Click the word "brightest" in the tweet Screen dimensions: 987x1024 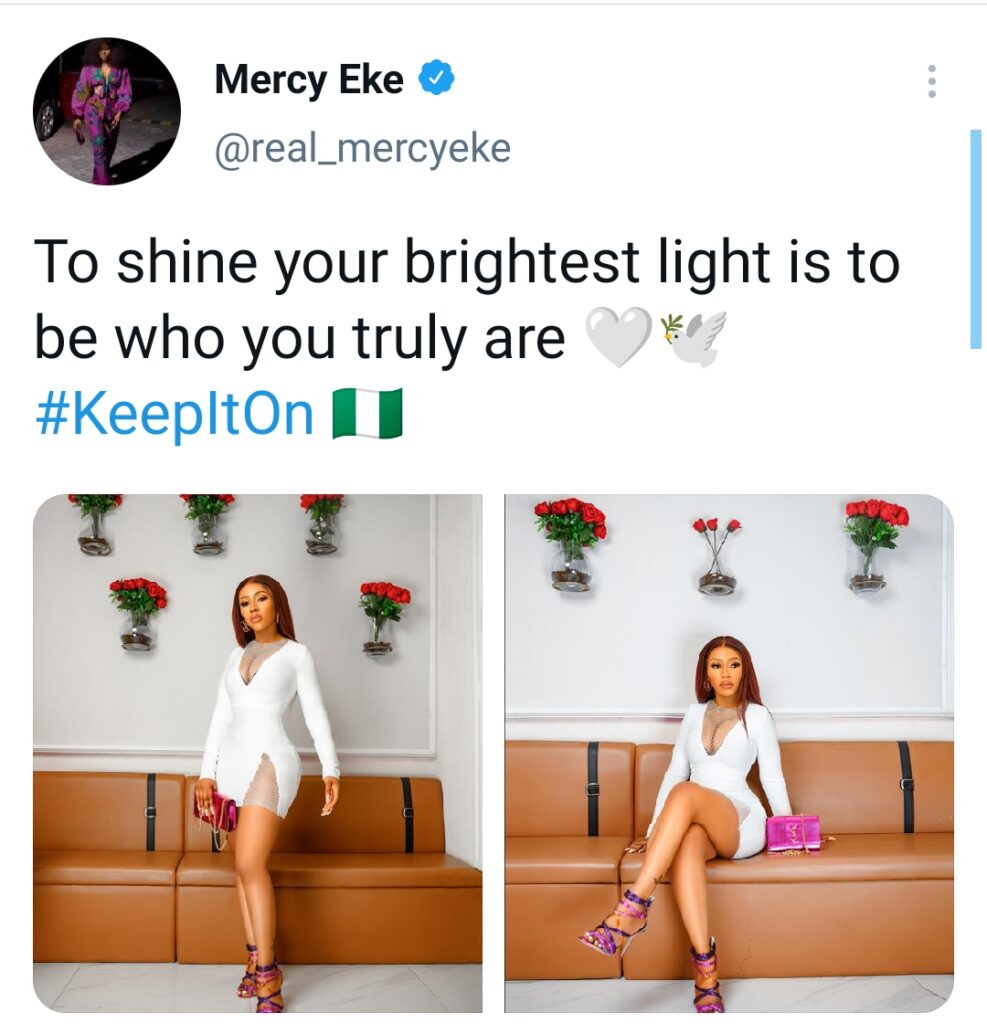click(522, 262)
